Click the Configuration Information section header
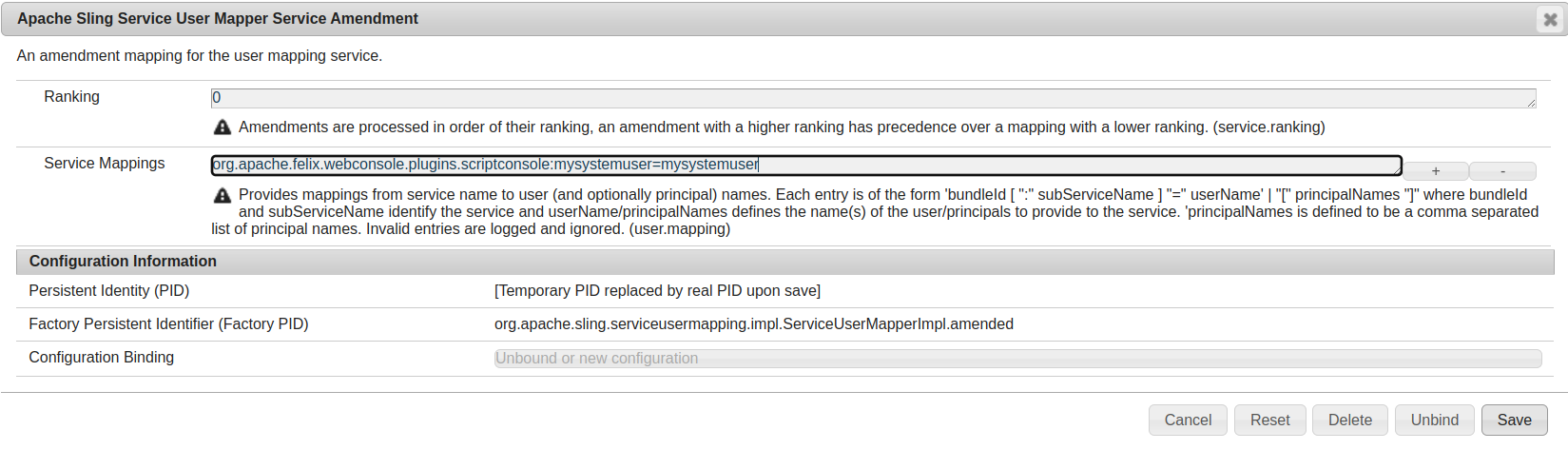Image resolution: width=1568 pixels, height=450 pixels. (784, 262)
